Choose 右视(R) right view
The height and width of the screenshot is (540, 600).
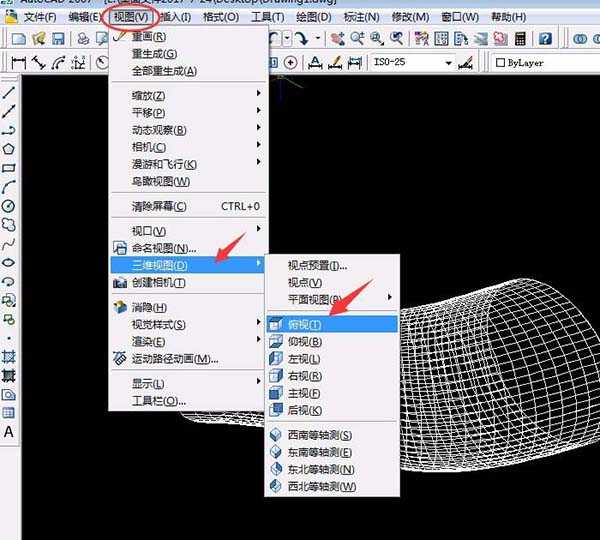click(332, 376)
